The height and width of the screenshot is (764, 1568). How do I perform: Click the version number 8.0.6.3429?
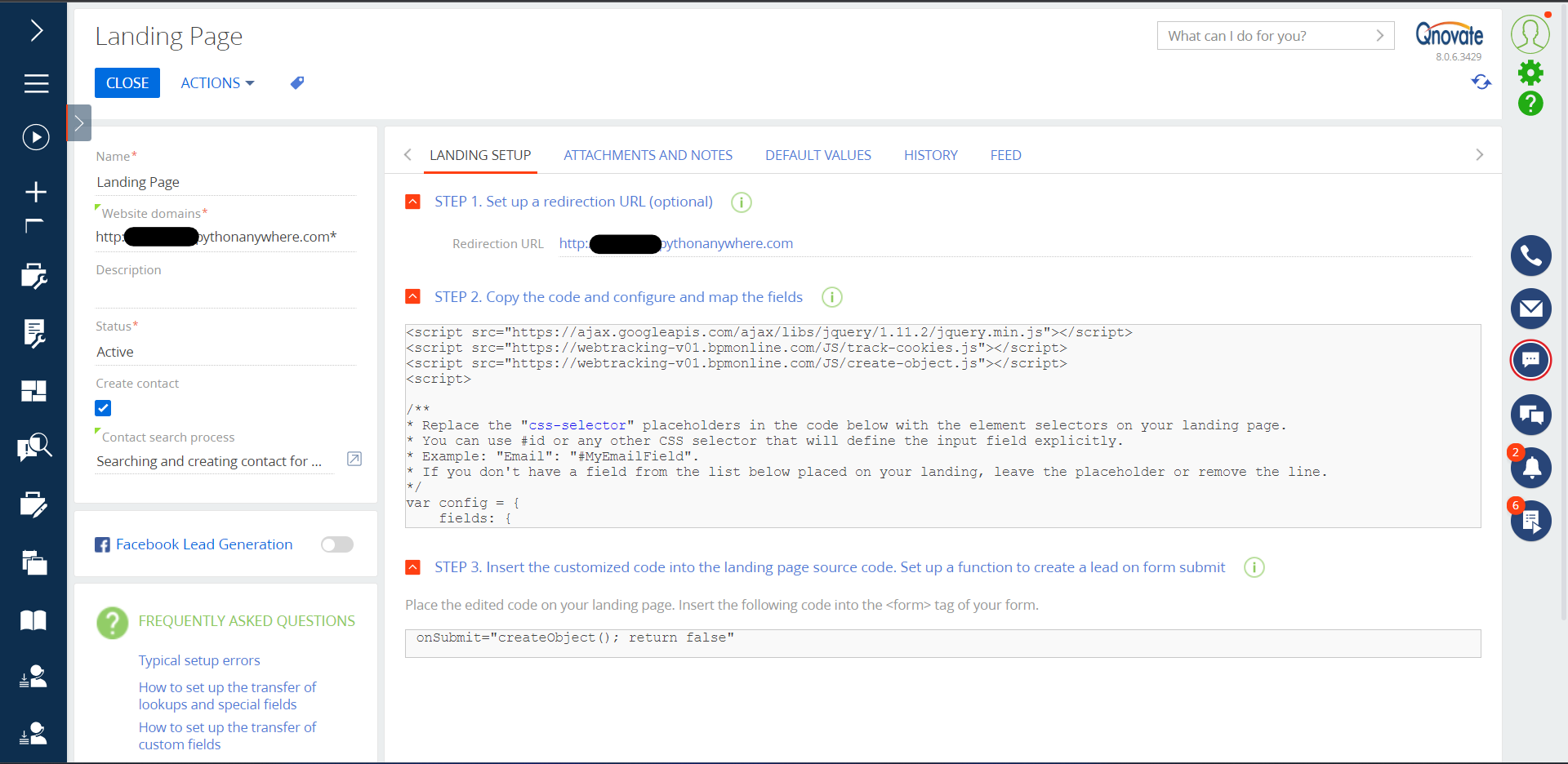[x=1459, y=57]
